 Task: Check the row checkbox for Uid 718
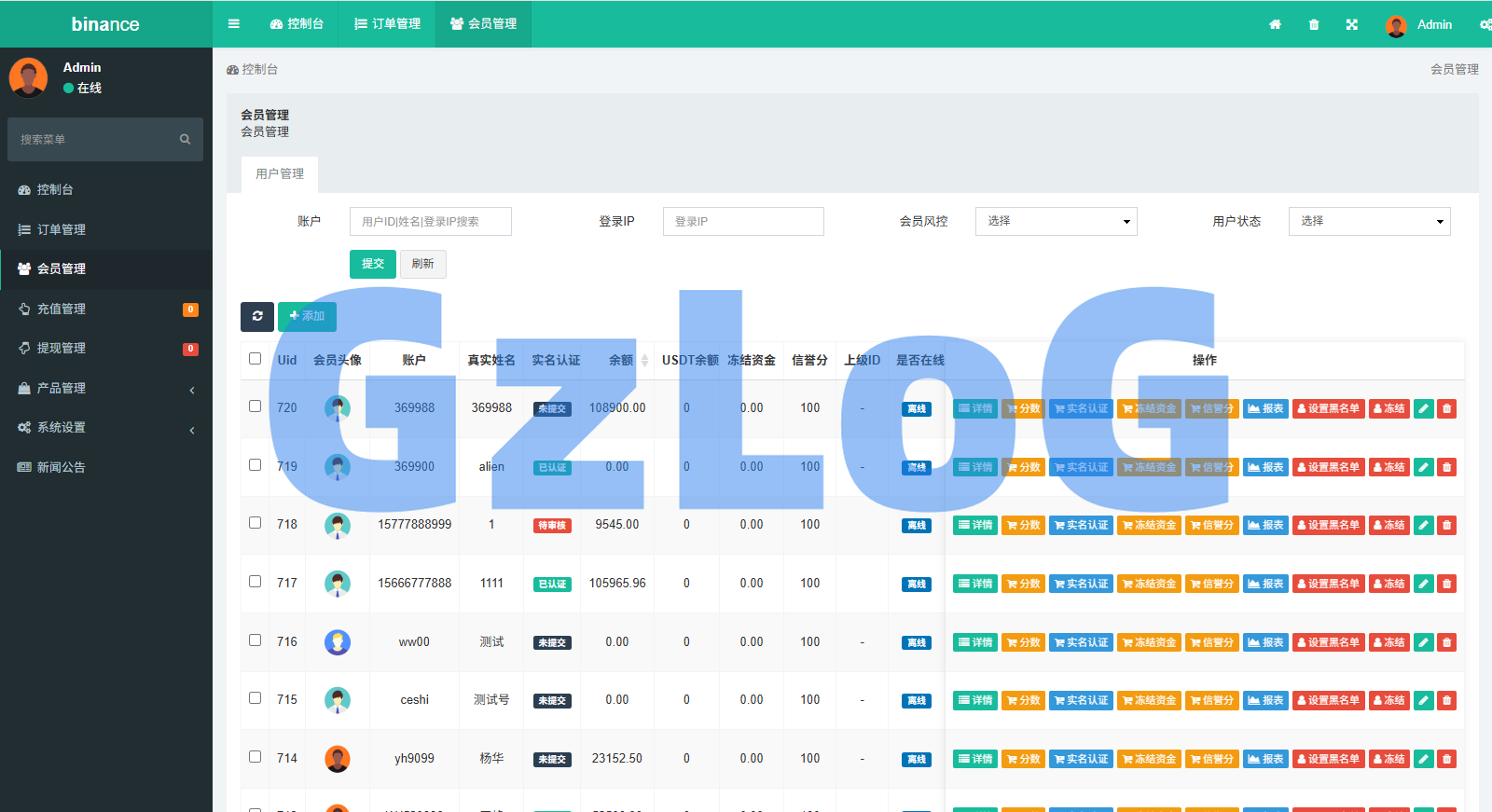click(255, 523)
